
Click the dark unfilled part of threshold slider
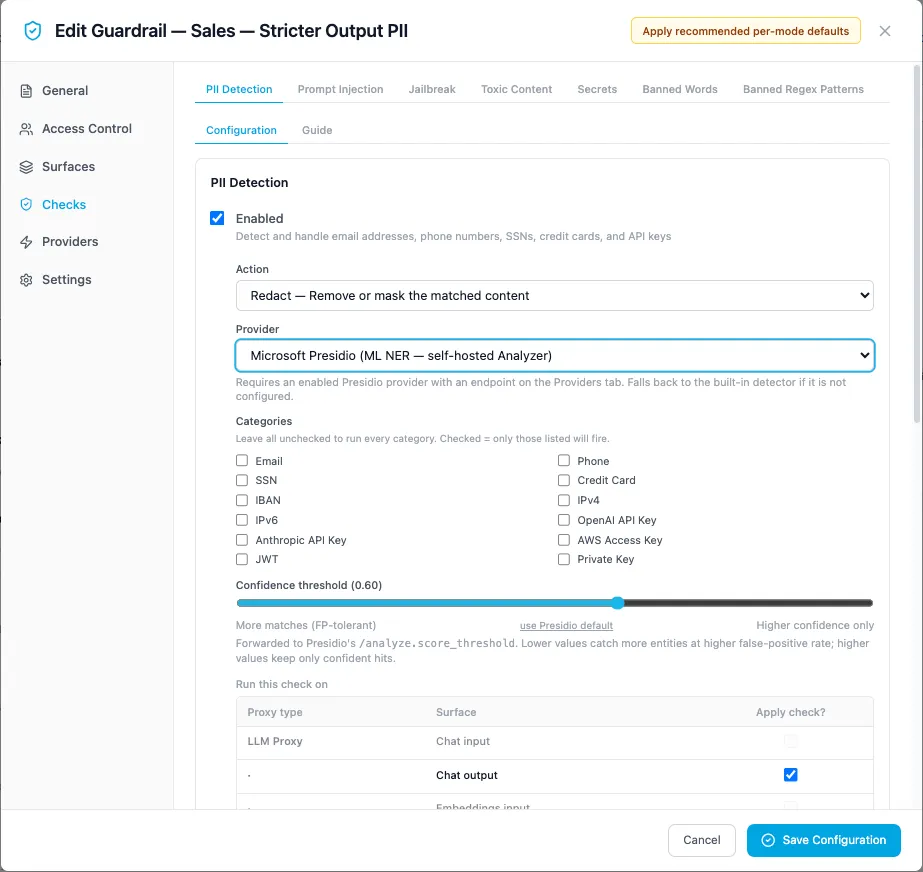coord(748,602)
